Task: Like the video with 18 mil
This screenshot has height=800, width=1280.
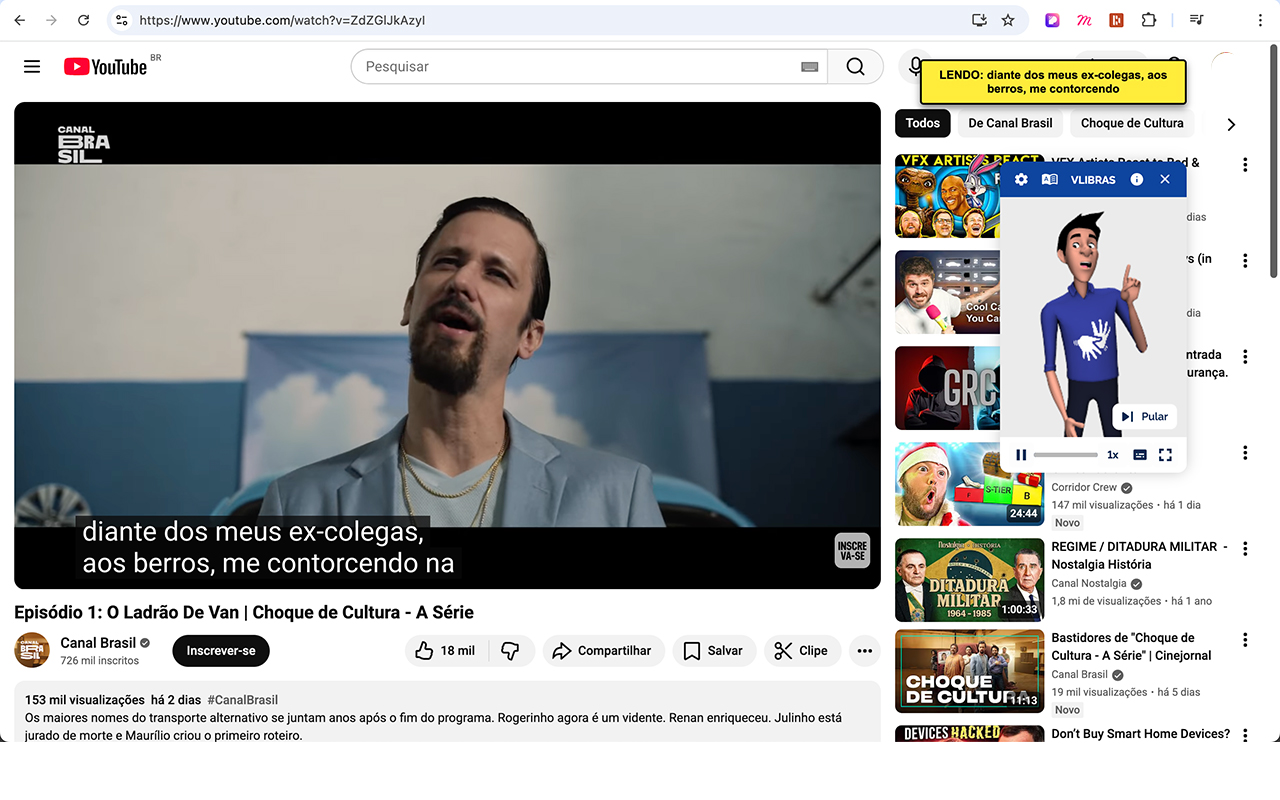Action: tap(446, 651)
